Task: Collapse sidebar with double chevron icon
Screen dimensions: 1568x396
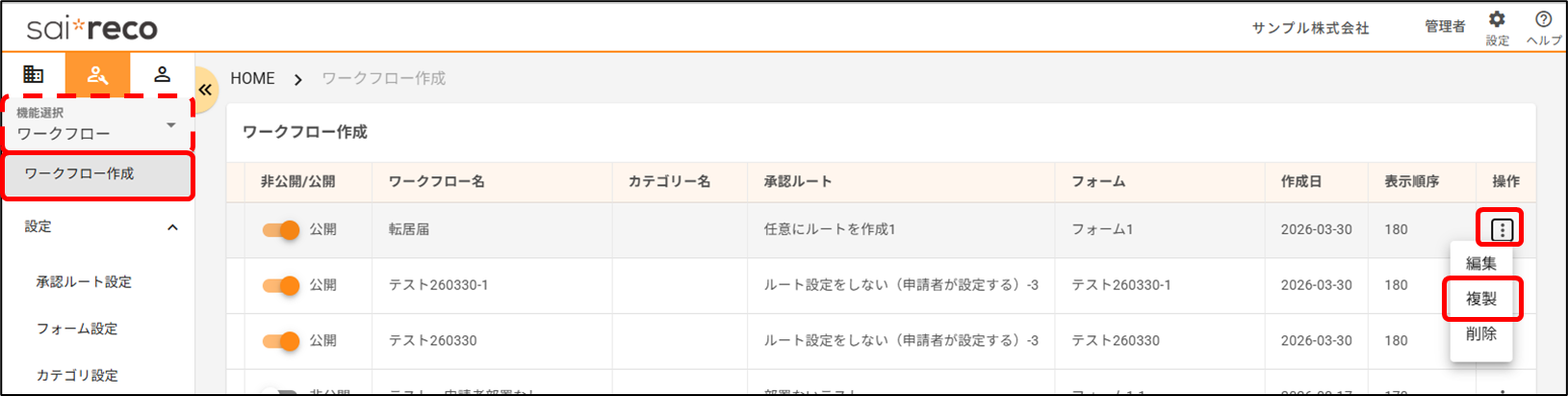Action: click(x=205, y=90)
